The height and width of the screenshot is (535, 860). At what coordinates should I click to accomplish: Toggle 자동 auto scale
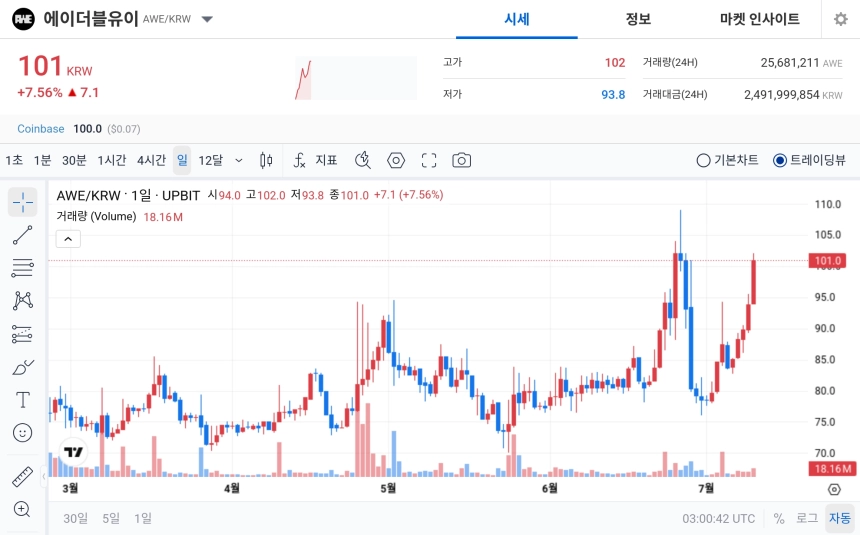(x=840, y=518)
